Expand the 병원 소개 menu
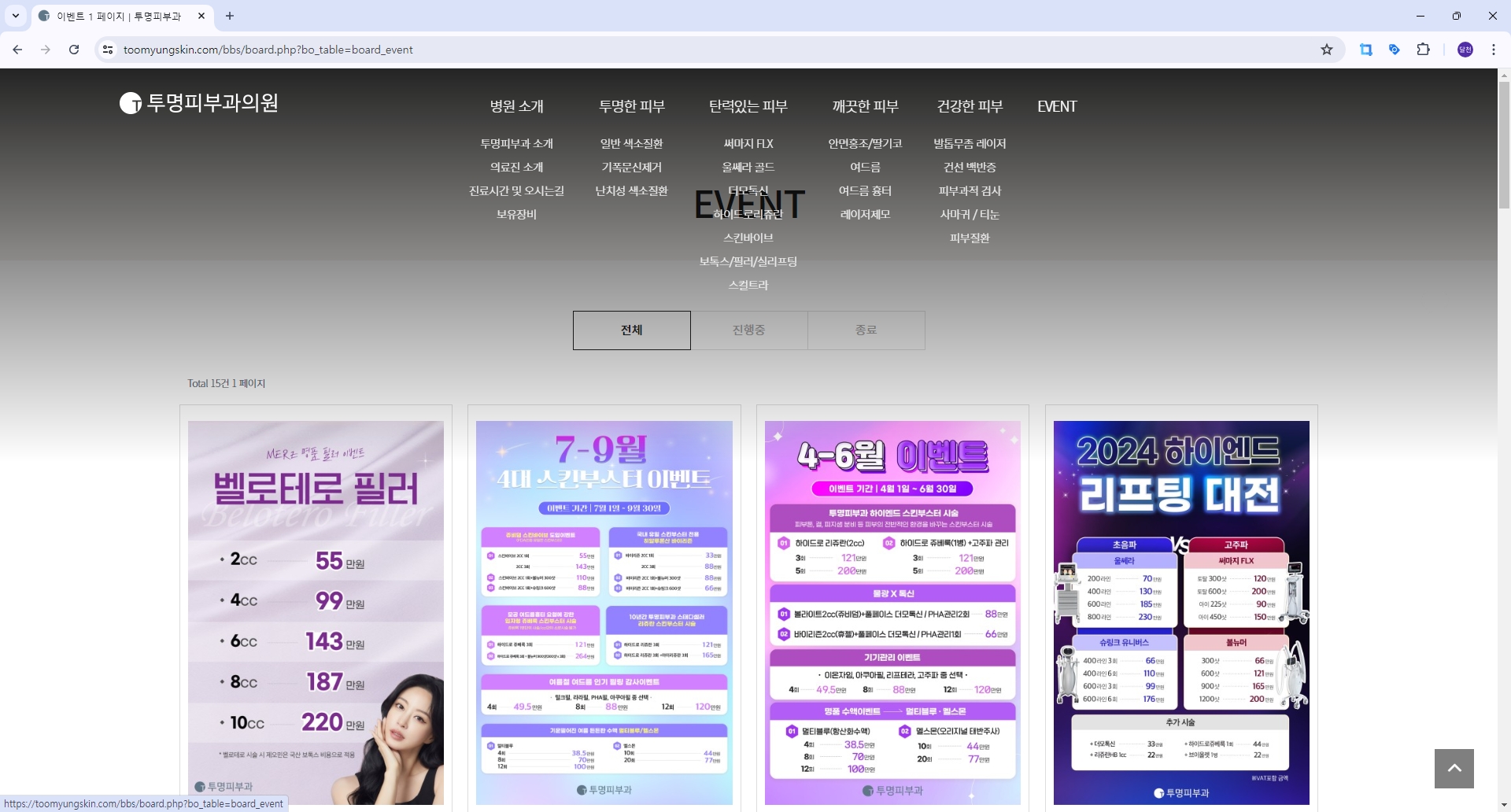 coord(515,105)
